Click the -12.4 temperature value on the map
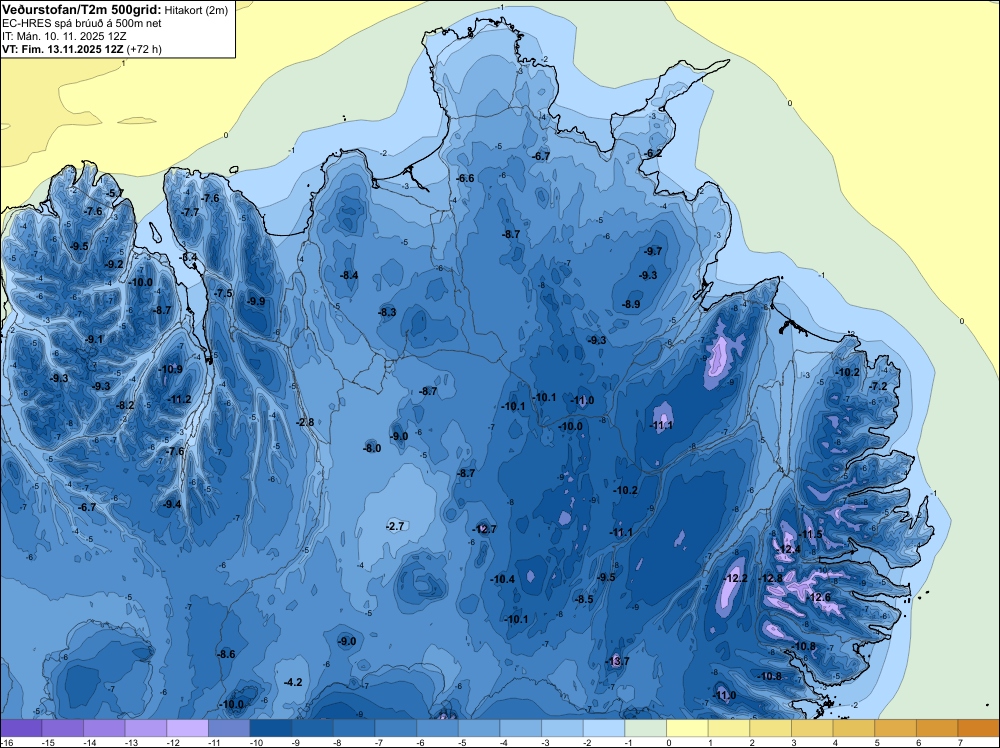This screenshot has height=748, width=1000. [788, 550]
